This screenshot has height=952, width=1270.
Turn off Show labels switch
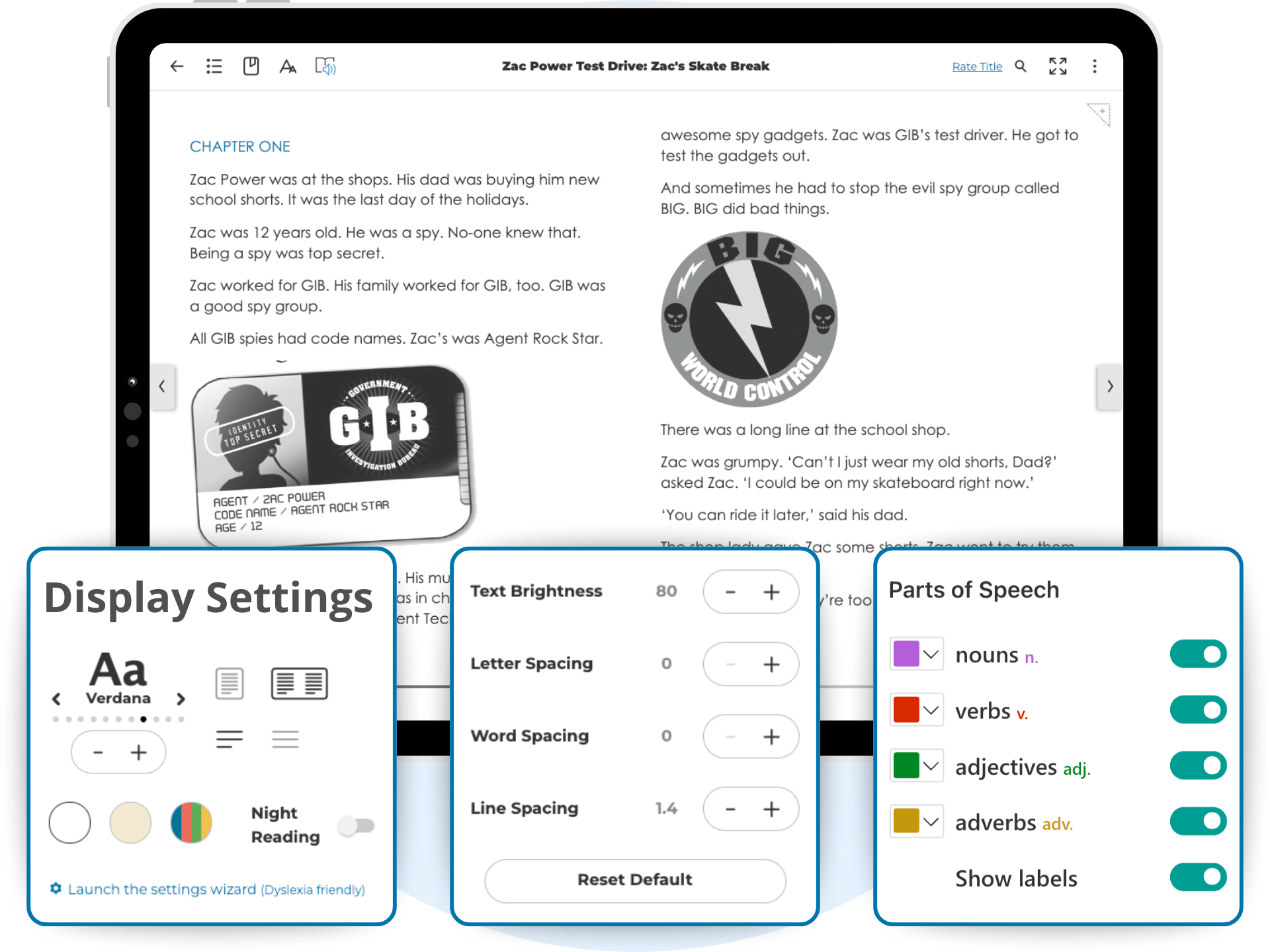[1199, 877]
